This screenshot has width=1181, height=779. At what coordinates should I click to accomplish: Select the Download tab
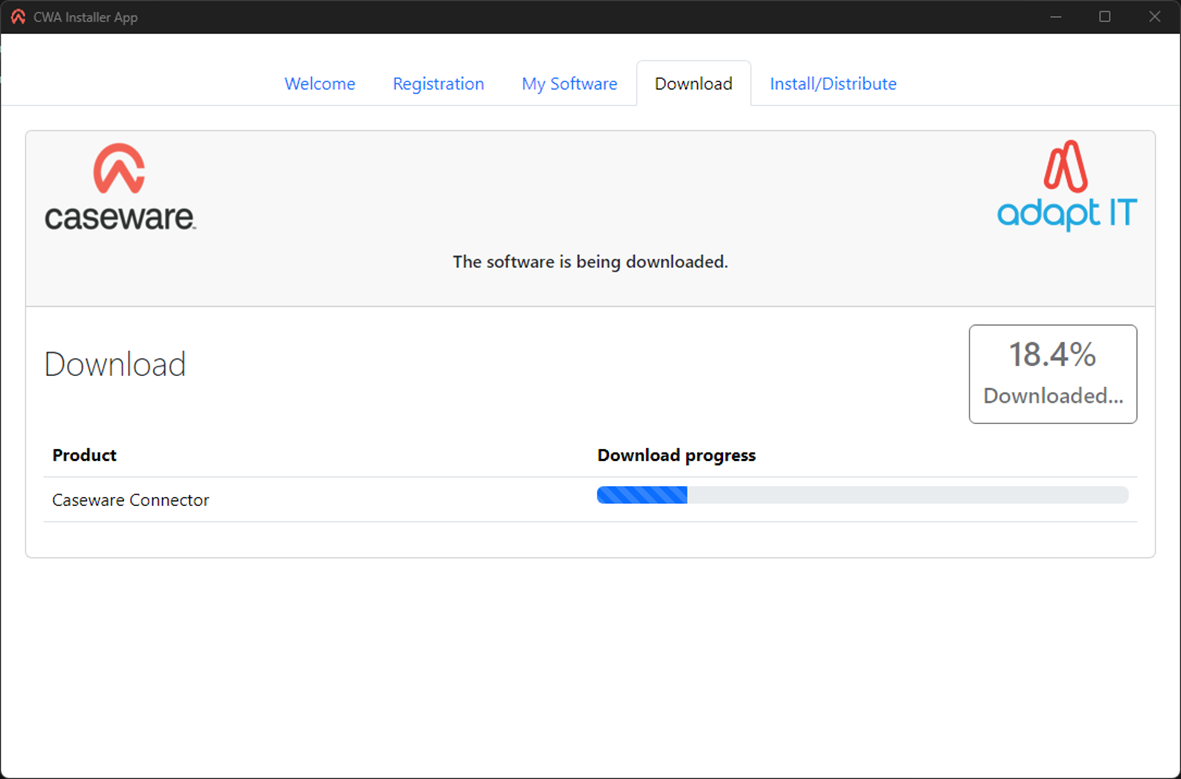point(693,84)
